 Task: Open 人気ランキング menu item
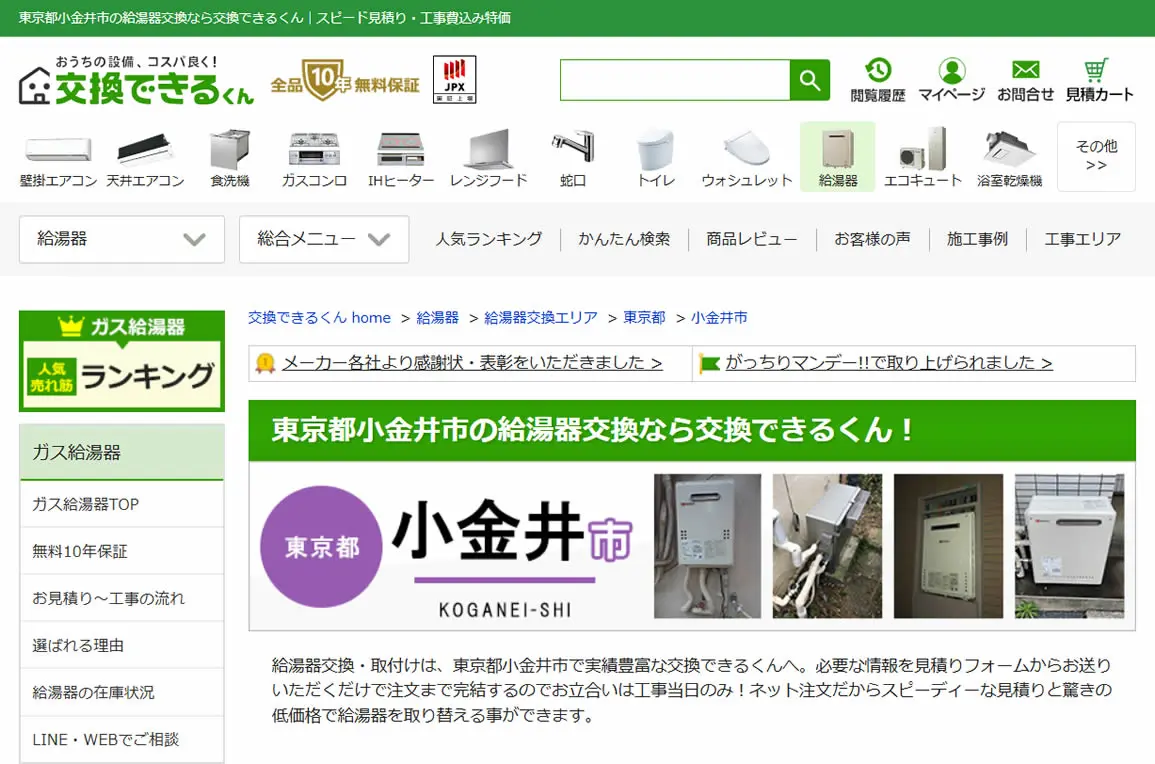coord(488,239)
